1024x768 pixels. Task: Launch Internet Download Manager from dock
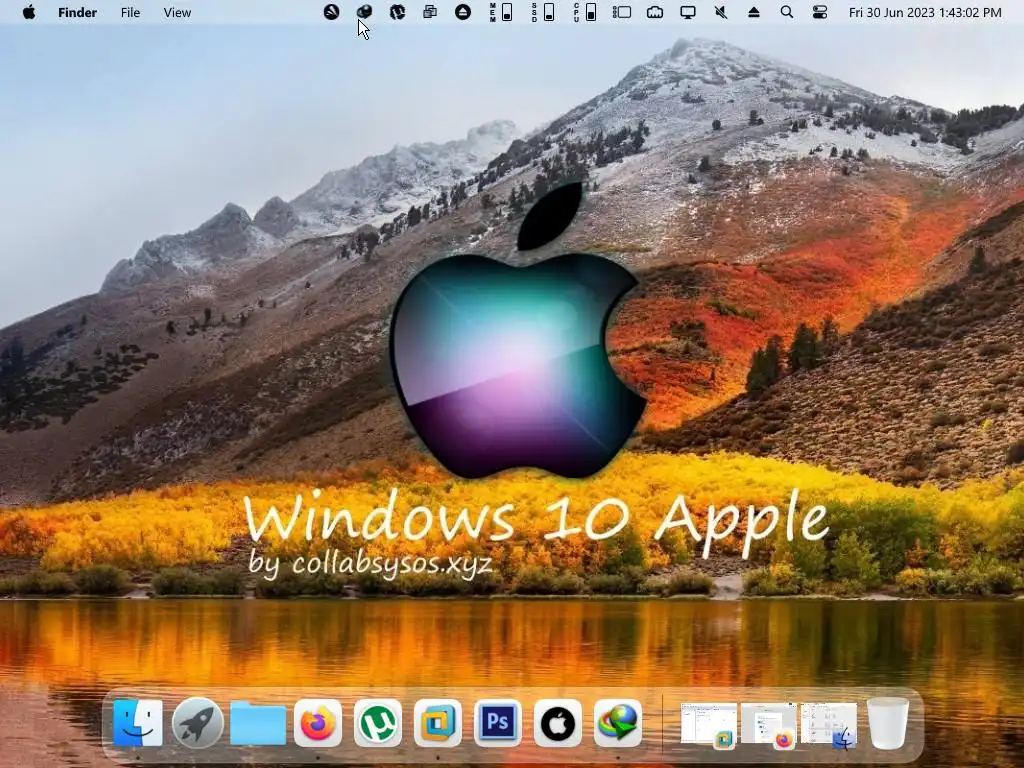point(618,723)
